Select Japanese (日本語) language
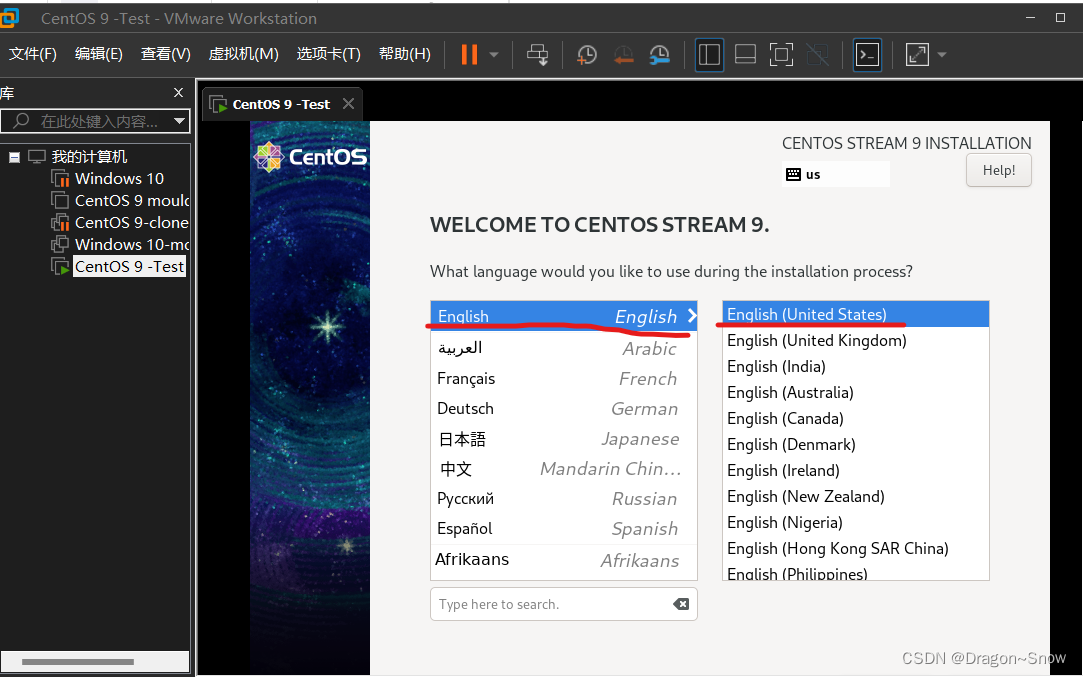The height and width of the screenshot is (677, 1083). (564, 439)
